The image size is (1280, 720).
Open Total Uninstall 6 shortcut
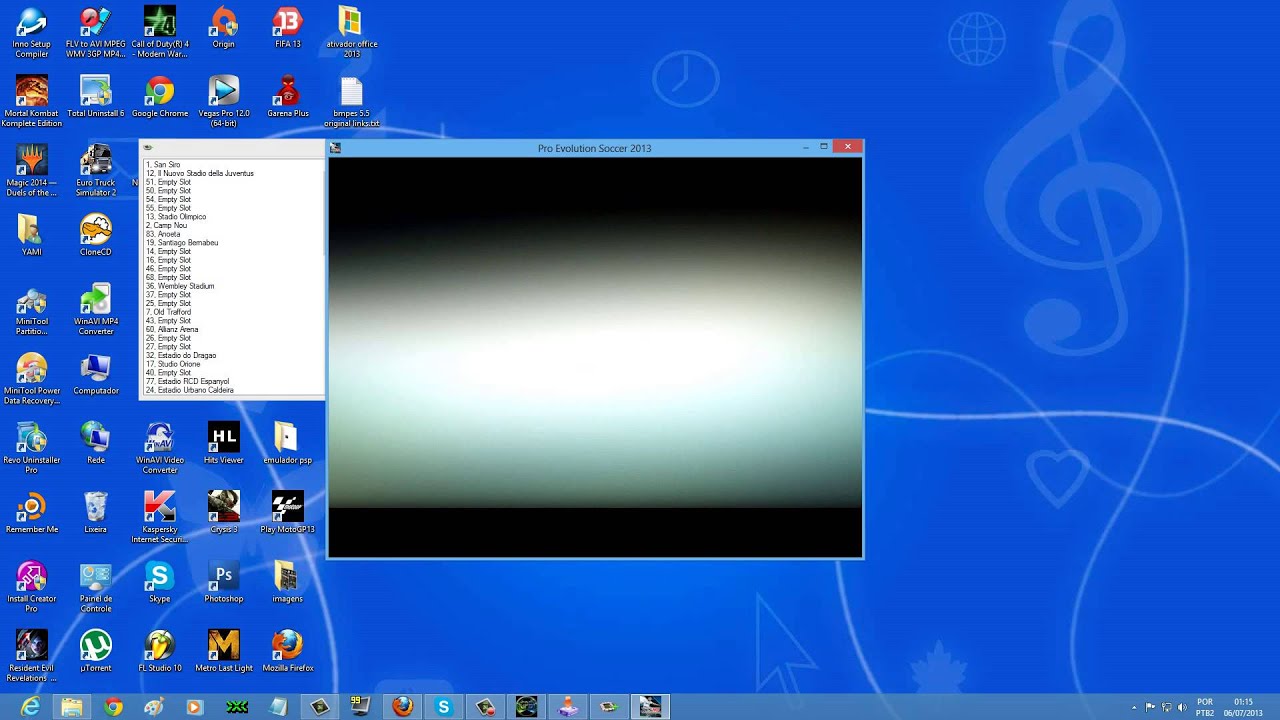pyautogui.click(x=96, y=96)
